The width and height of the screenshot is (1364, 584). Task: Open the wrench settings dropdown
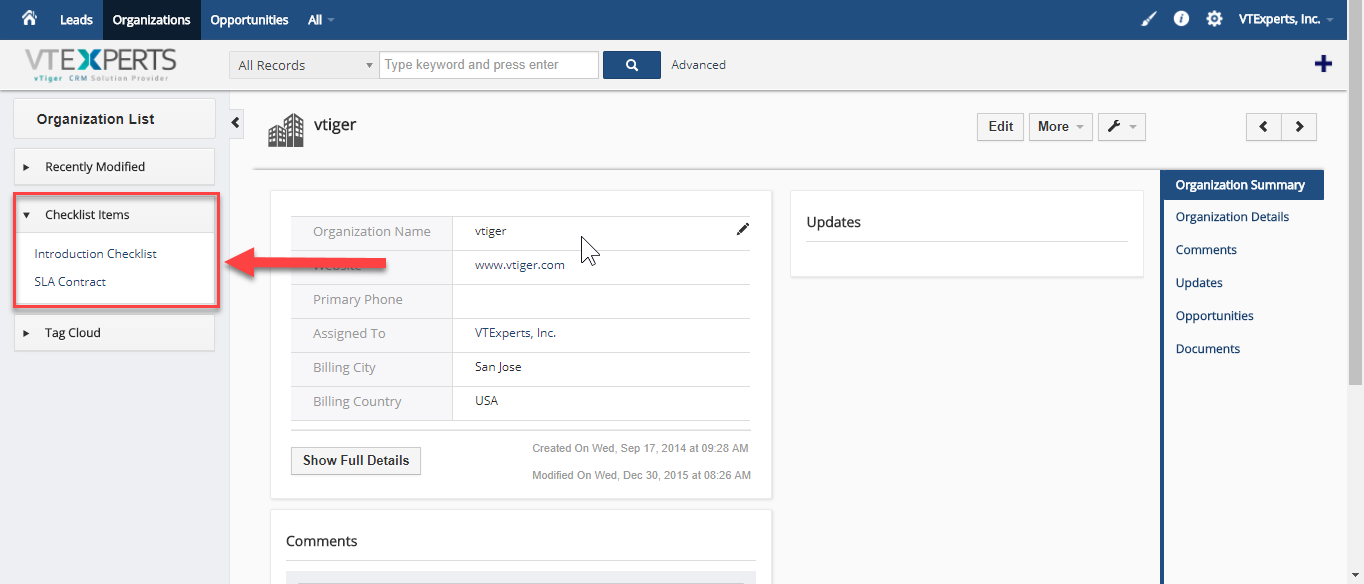click(1122, 127)
